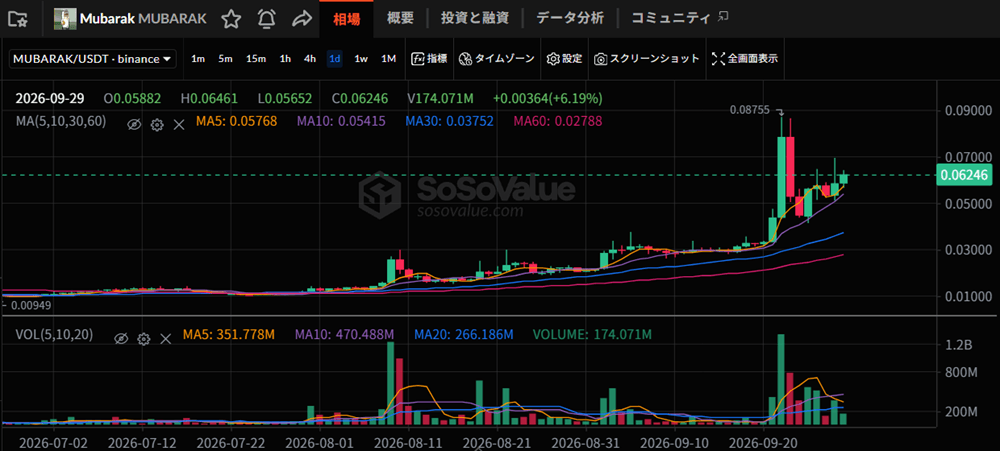The image size is (1000, 451).
Task: Select the 1h timeframe
Action: pos(285,59)
